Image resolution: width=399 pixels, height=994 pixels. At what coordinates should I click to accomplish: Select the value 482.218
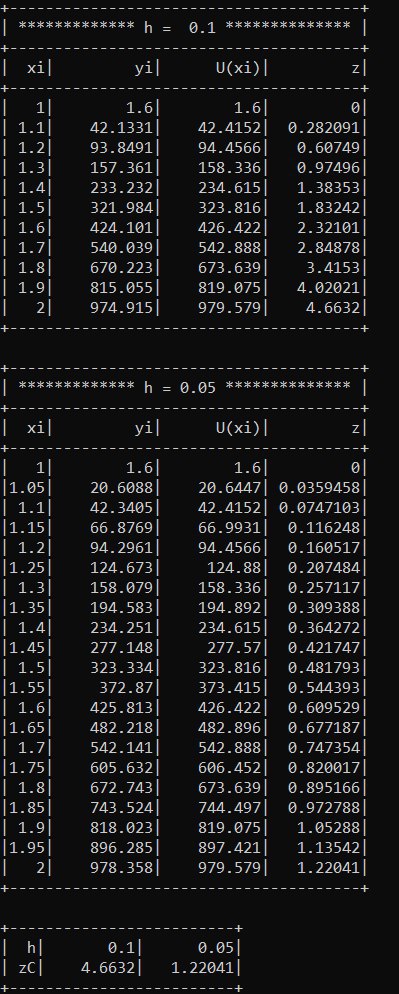(122, 728)
